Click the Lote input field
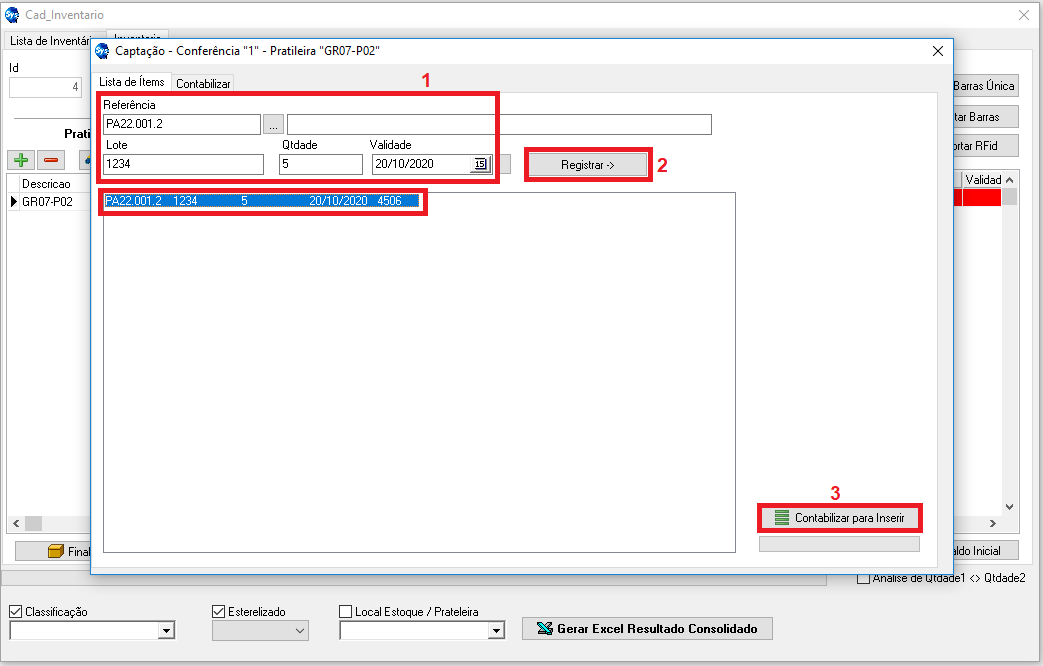Viewport: 1043px width, 666px height. [182, 165]
